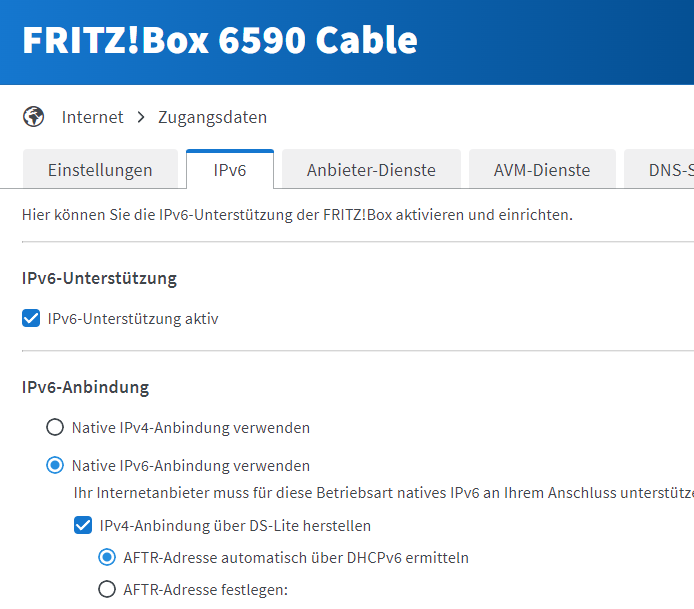Click the IPv6-Unterstützung section heading
Image resolution: width=694 pixels, height=609 pixels.
[x=99, y=278]
